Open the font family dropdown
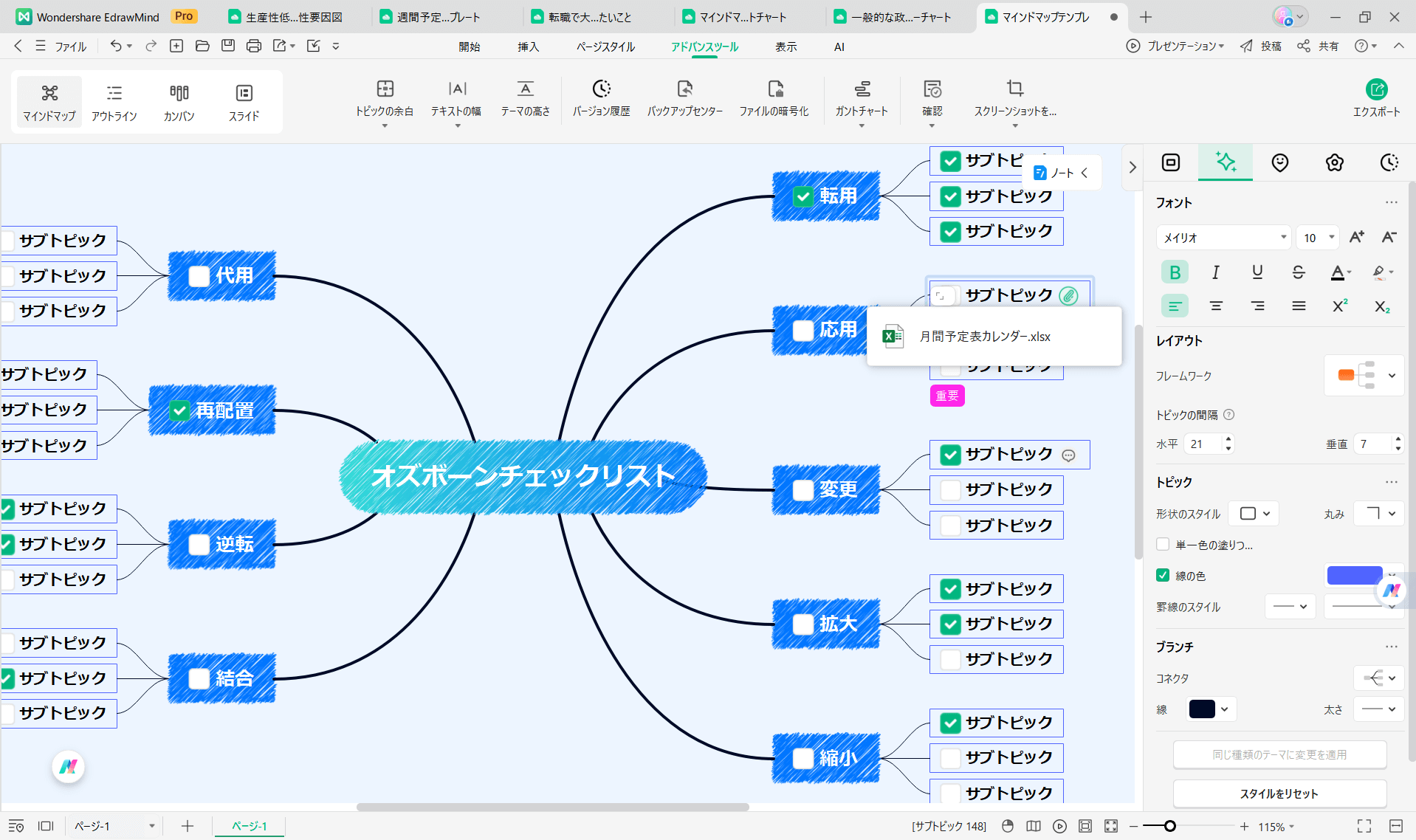 point(1223,237)
